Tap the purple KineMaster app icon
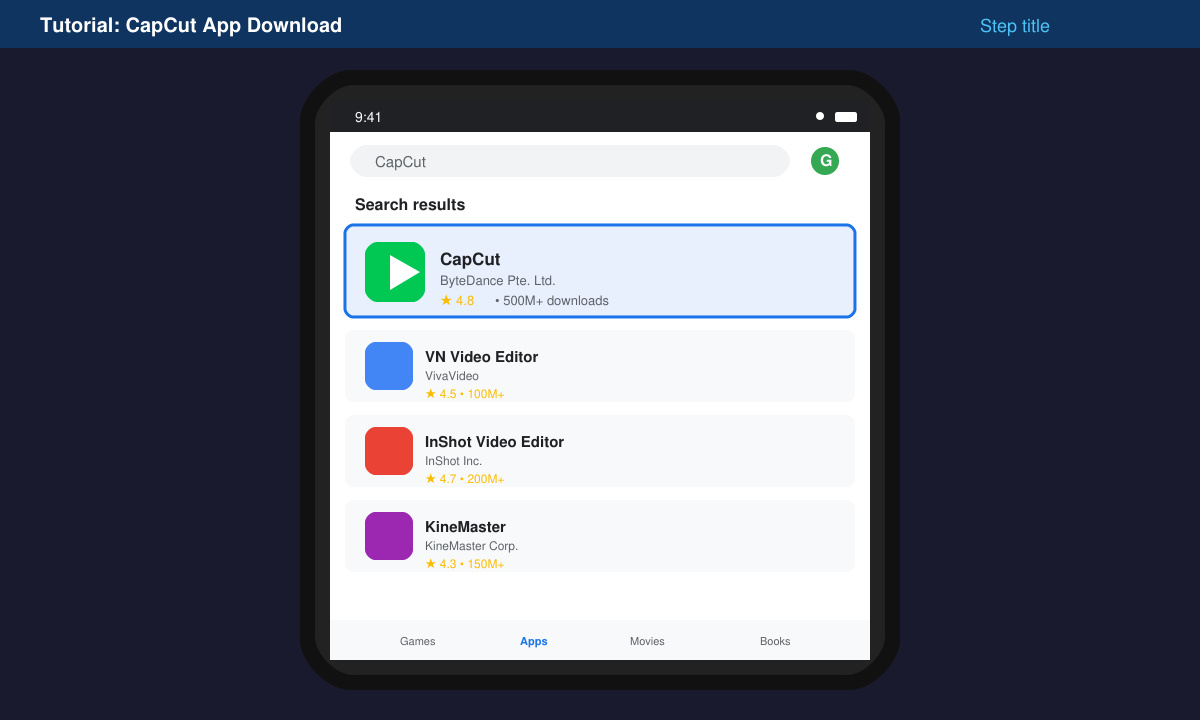 click(x=389, y=536)
